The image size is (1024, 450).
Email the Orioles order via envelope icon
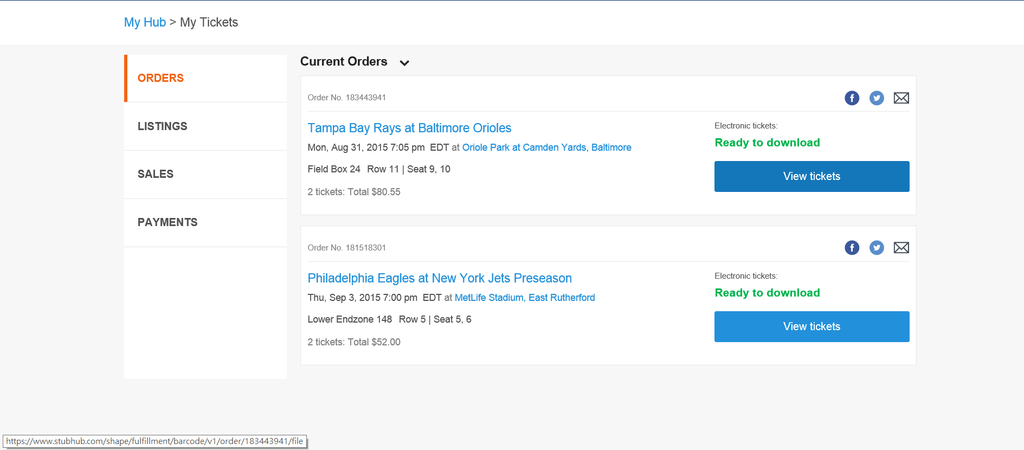[901, 98]
